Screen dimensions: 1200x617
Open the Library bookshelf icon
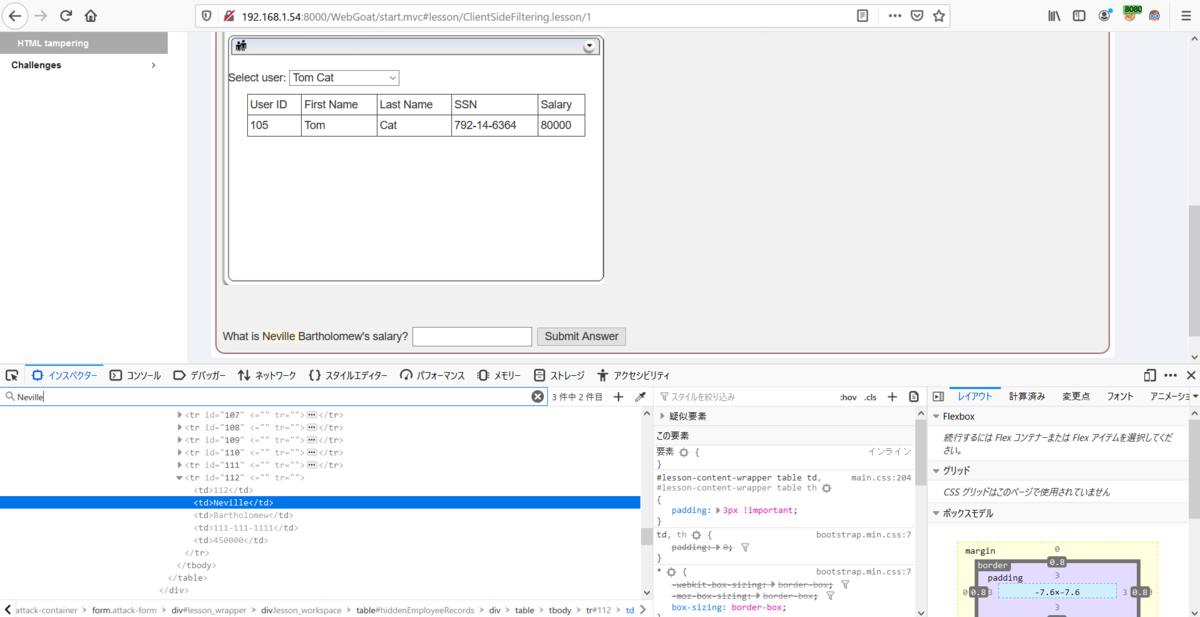1054,16
